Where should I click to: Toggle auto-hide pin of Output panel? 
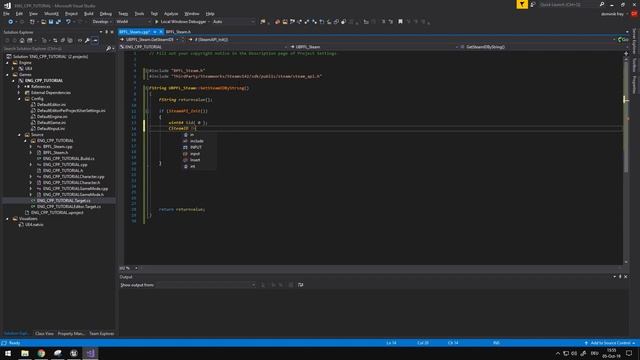click(x=620, y=277)
